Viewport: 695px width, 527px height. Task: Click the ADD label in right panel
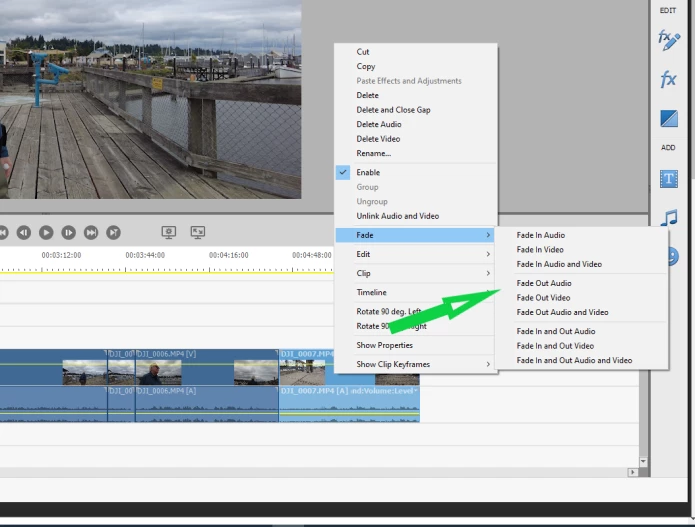[668, 148]
